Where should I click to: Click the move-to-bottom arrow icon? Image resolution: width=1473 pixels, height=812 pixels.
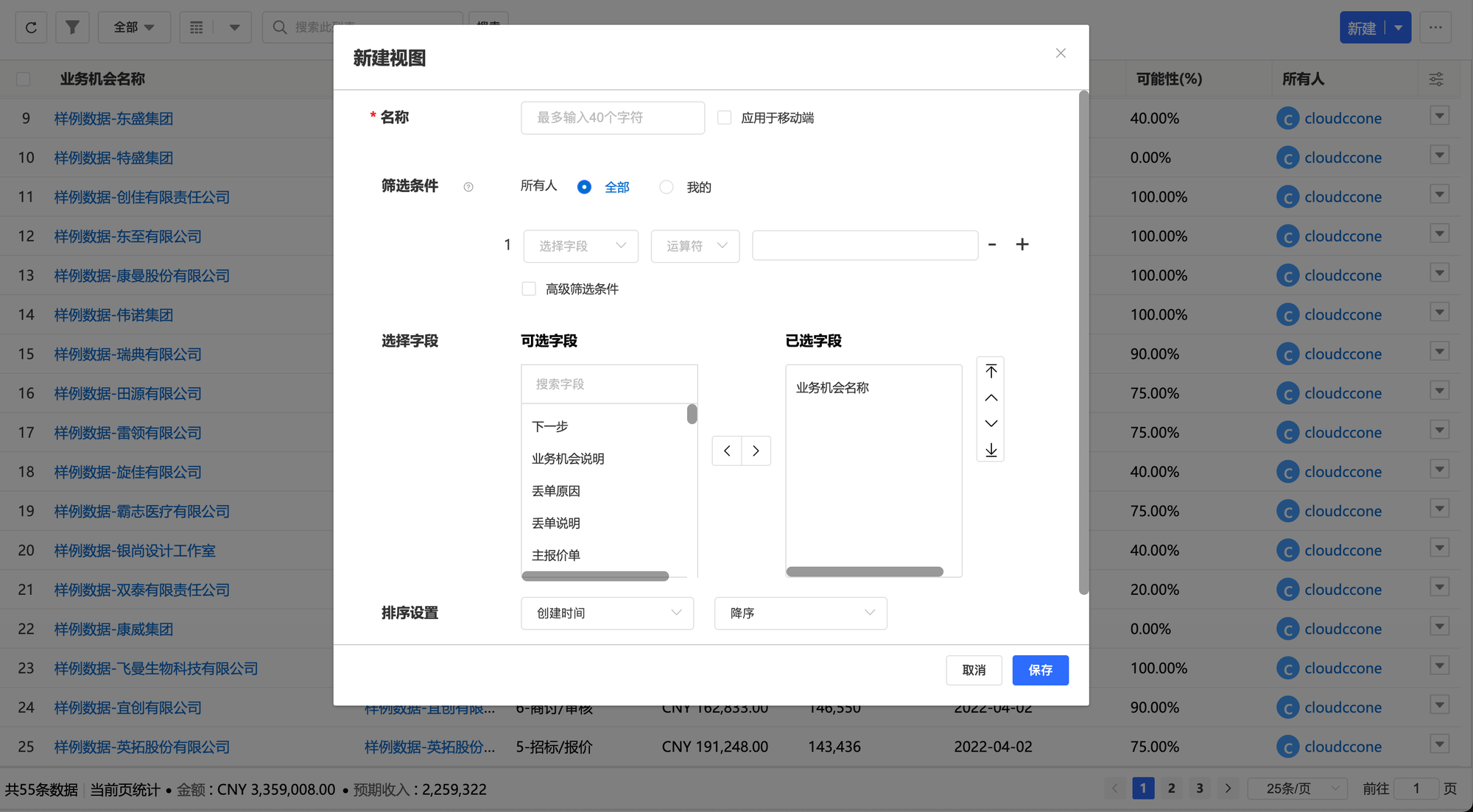click(991, 450)
